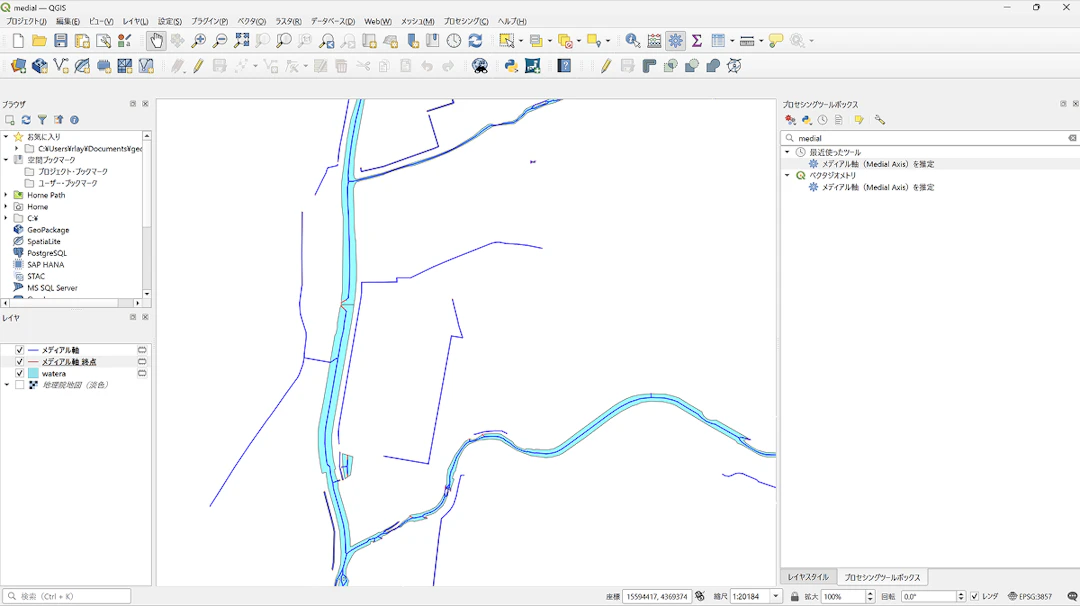Click the Refresh map icon
The image size is (1080, 606).
[x=475, y=41]
